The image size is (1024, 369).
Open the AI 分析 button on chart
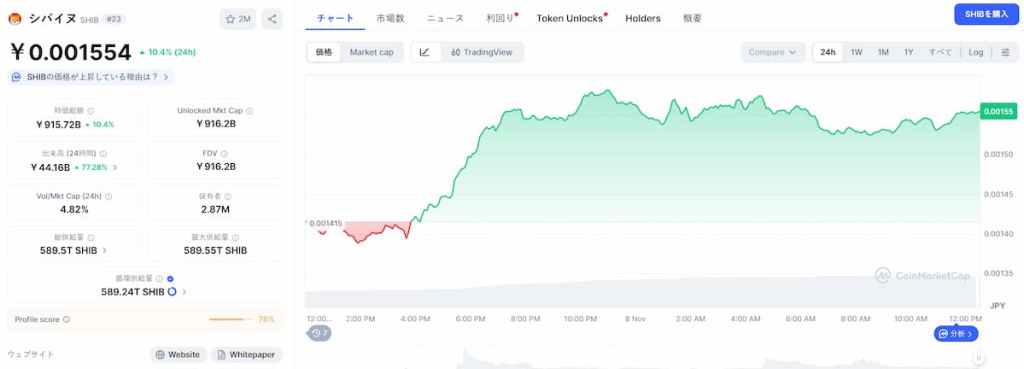(x=955, y=334)
